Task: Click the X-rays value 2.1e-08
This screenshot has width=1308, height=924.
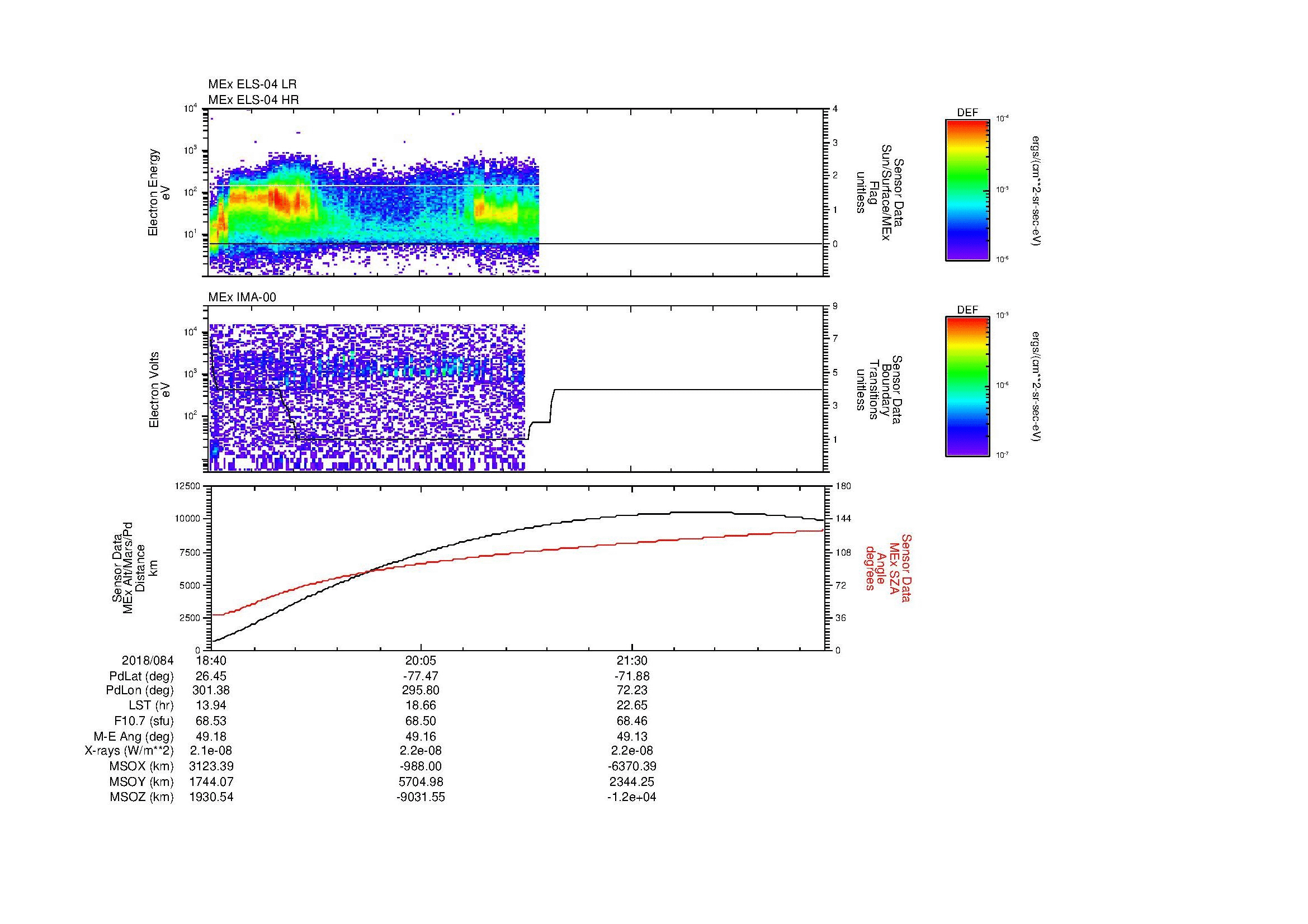Action: pyautogui.click(x=211, y=751)
